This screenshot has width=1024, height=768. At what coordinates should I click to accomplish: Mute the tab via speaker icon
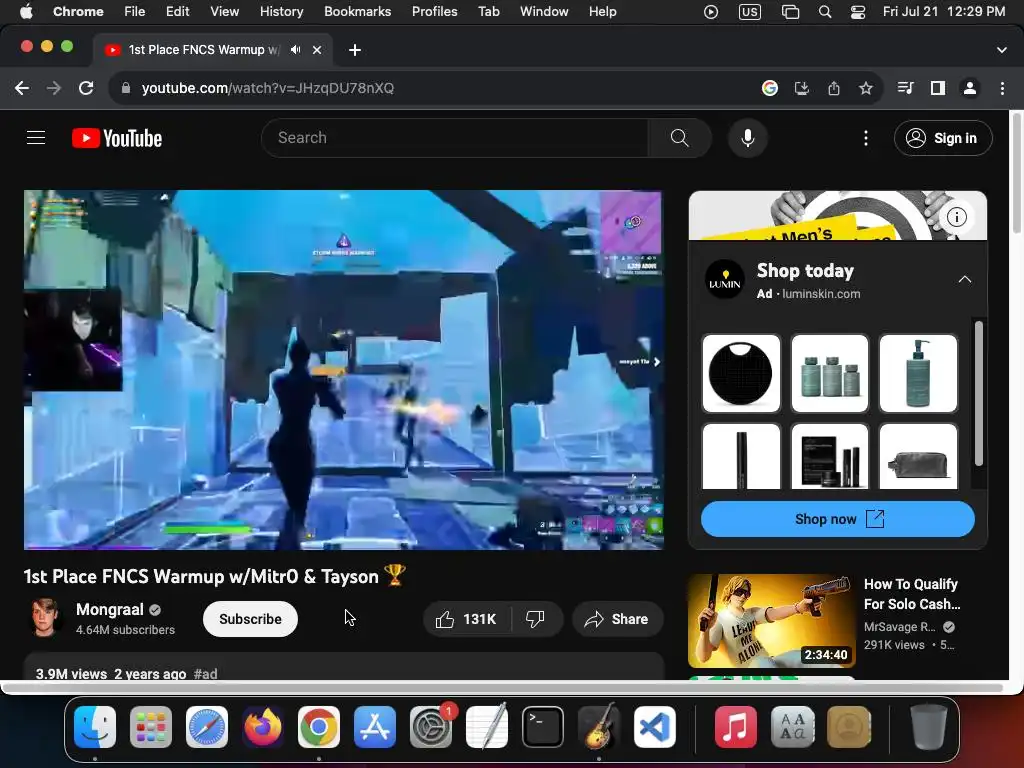point(296,50)
